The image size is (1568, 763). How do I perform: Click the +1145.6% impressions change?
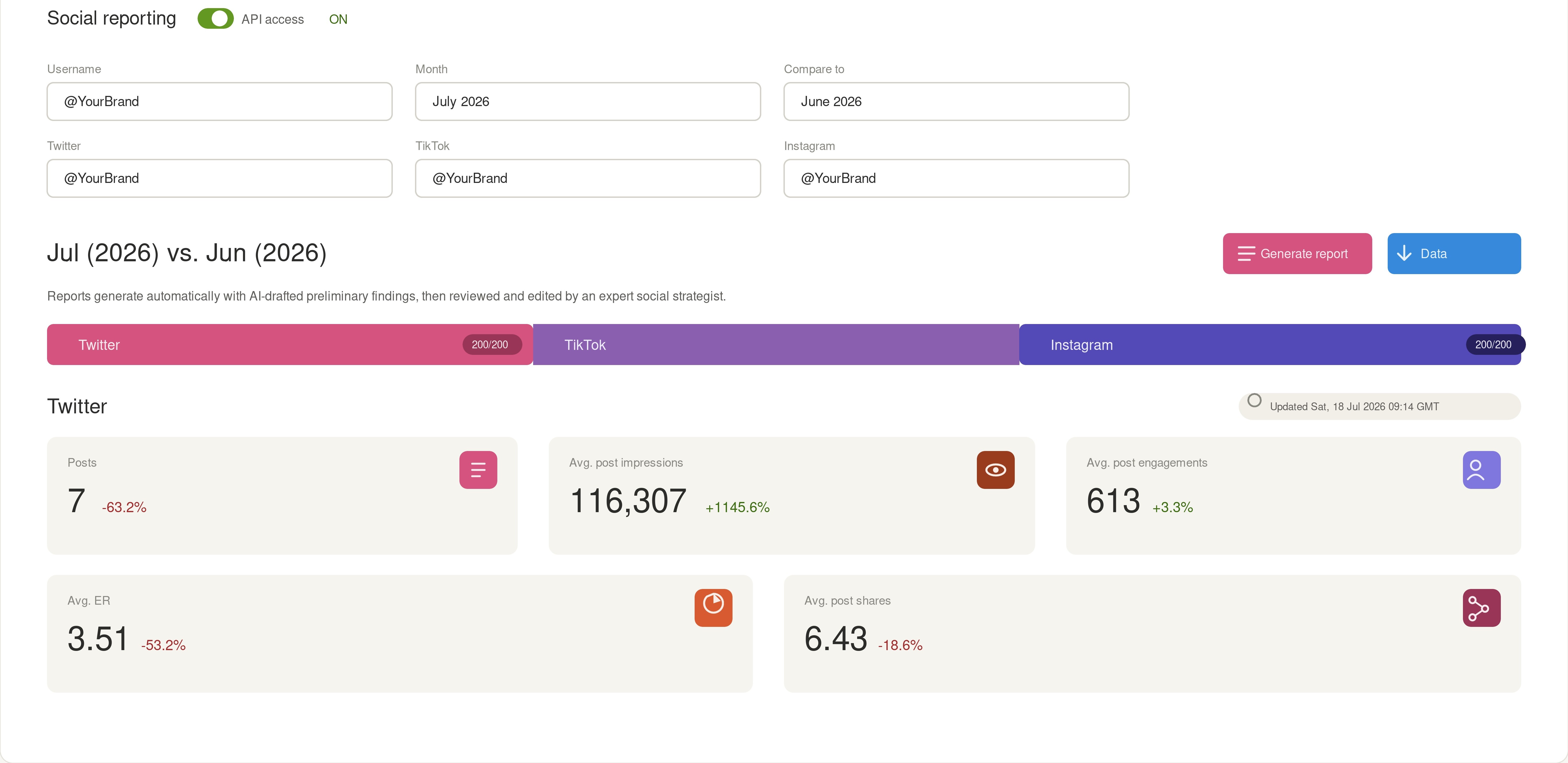[x=738, y=507]
